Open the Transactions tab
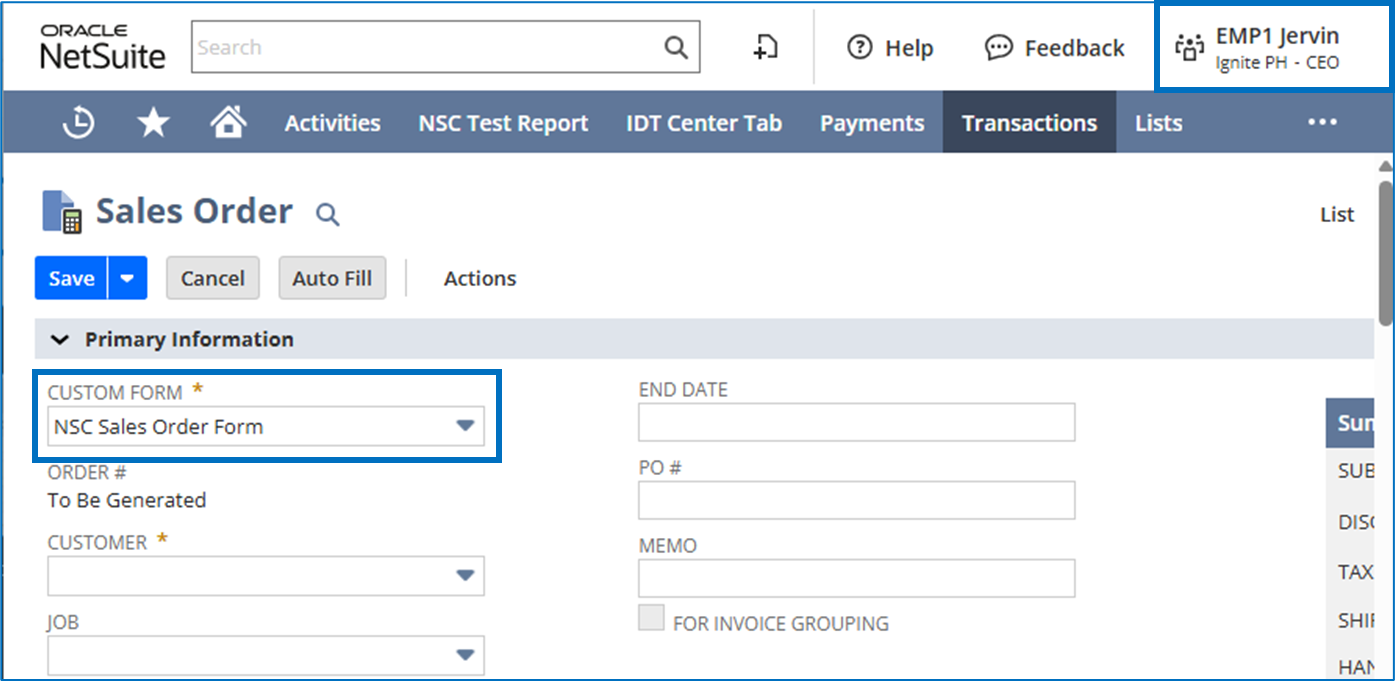Viewport: 1395px width, 681px height. pos(1029,122)
